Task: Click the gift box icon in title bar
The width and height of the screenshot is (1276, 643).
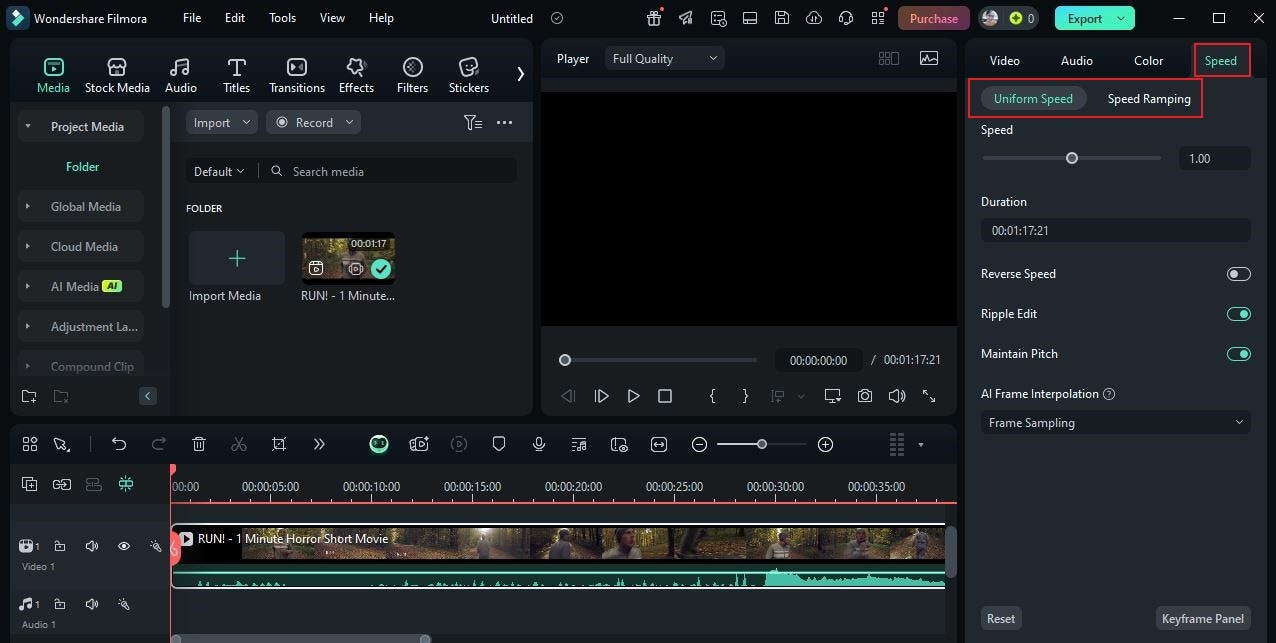Action: [x=654, y=18]
